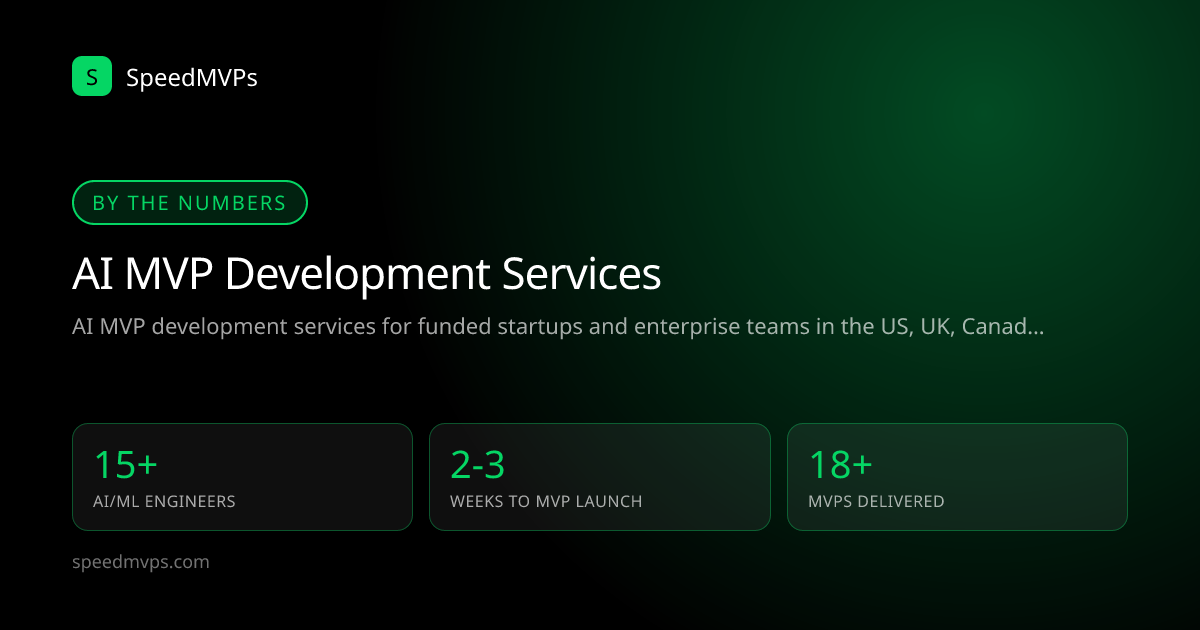The width and height of the screenshot is (1200, 630).
Task: Click the BY THE NUMBERS pill badge
Action: coord(190,203)
